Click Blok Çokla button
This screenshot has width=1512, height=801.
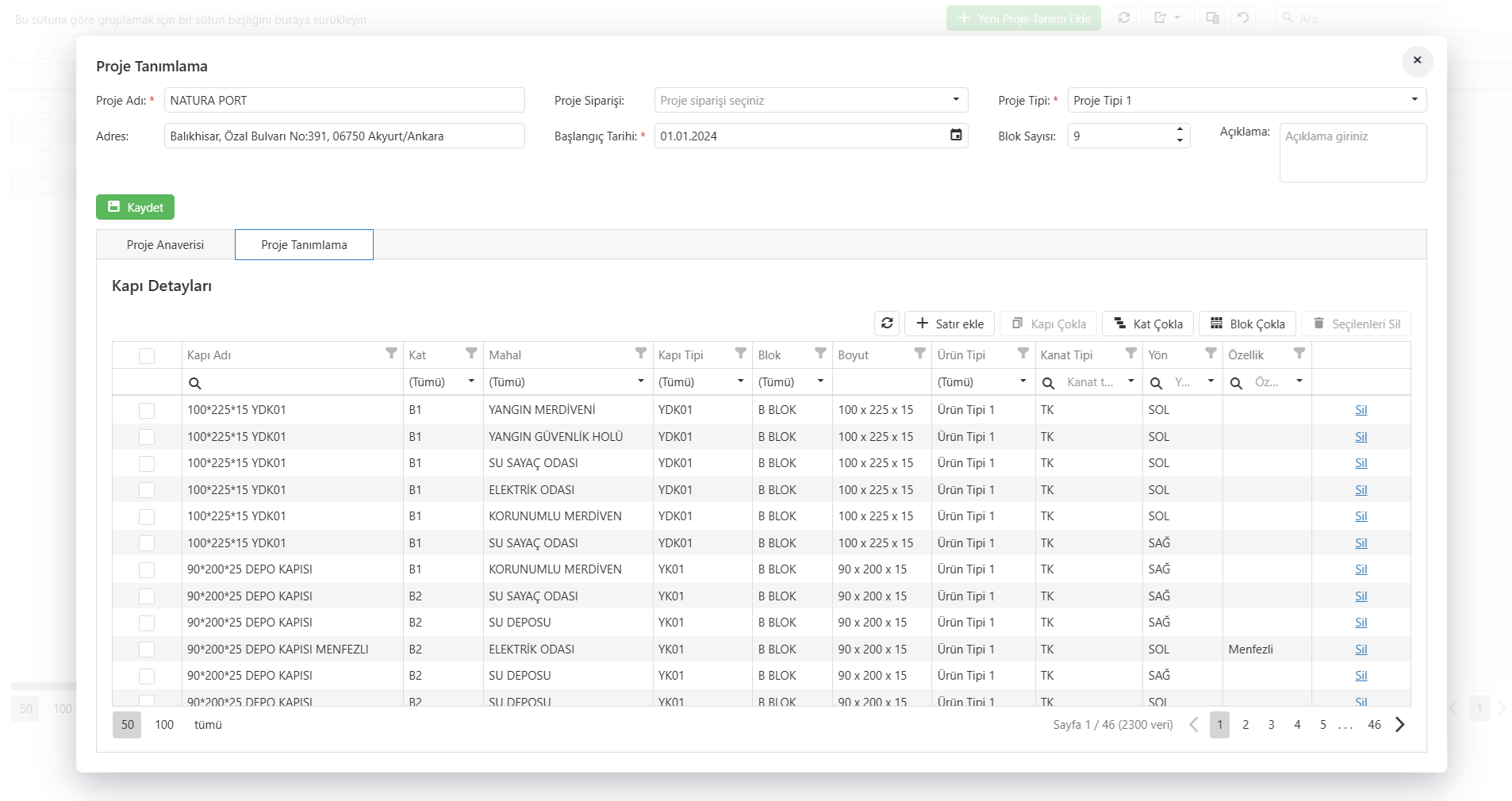pos(1247,324)
